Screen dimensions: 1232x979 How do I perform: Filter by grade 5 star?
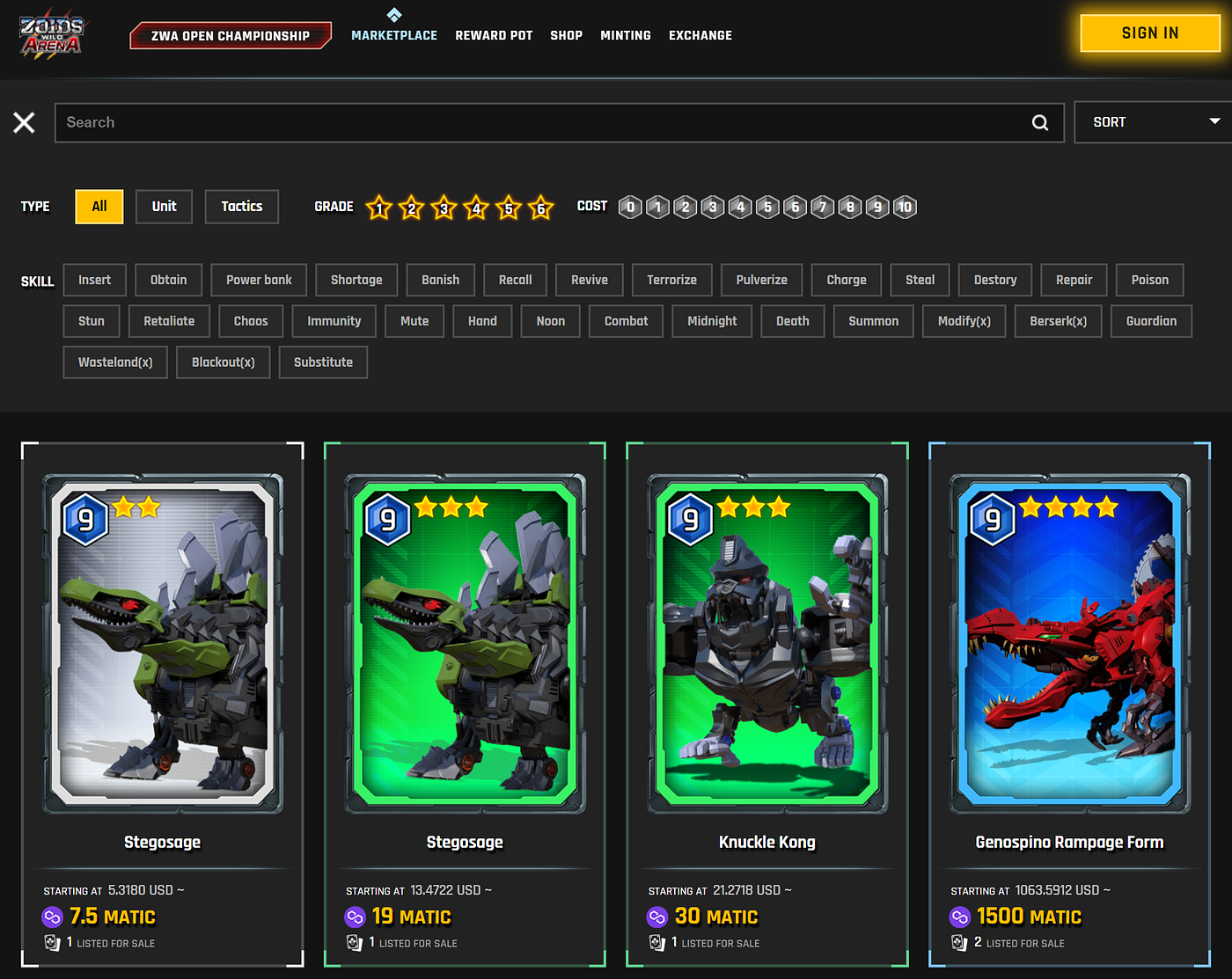click(509, 208)
